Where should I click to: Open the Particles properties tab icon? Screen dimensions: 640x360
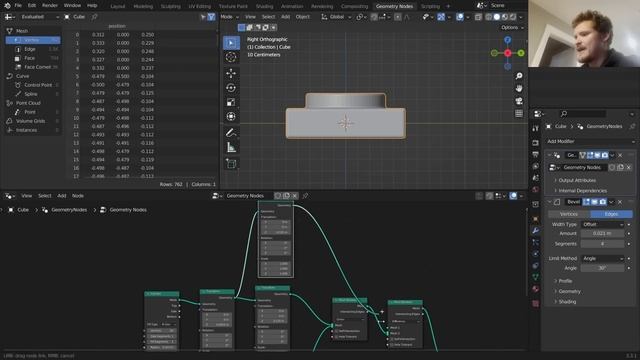pos(536,242)
